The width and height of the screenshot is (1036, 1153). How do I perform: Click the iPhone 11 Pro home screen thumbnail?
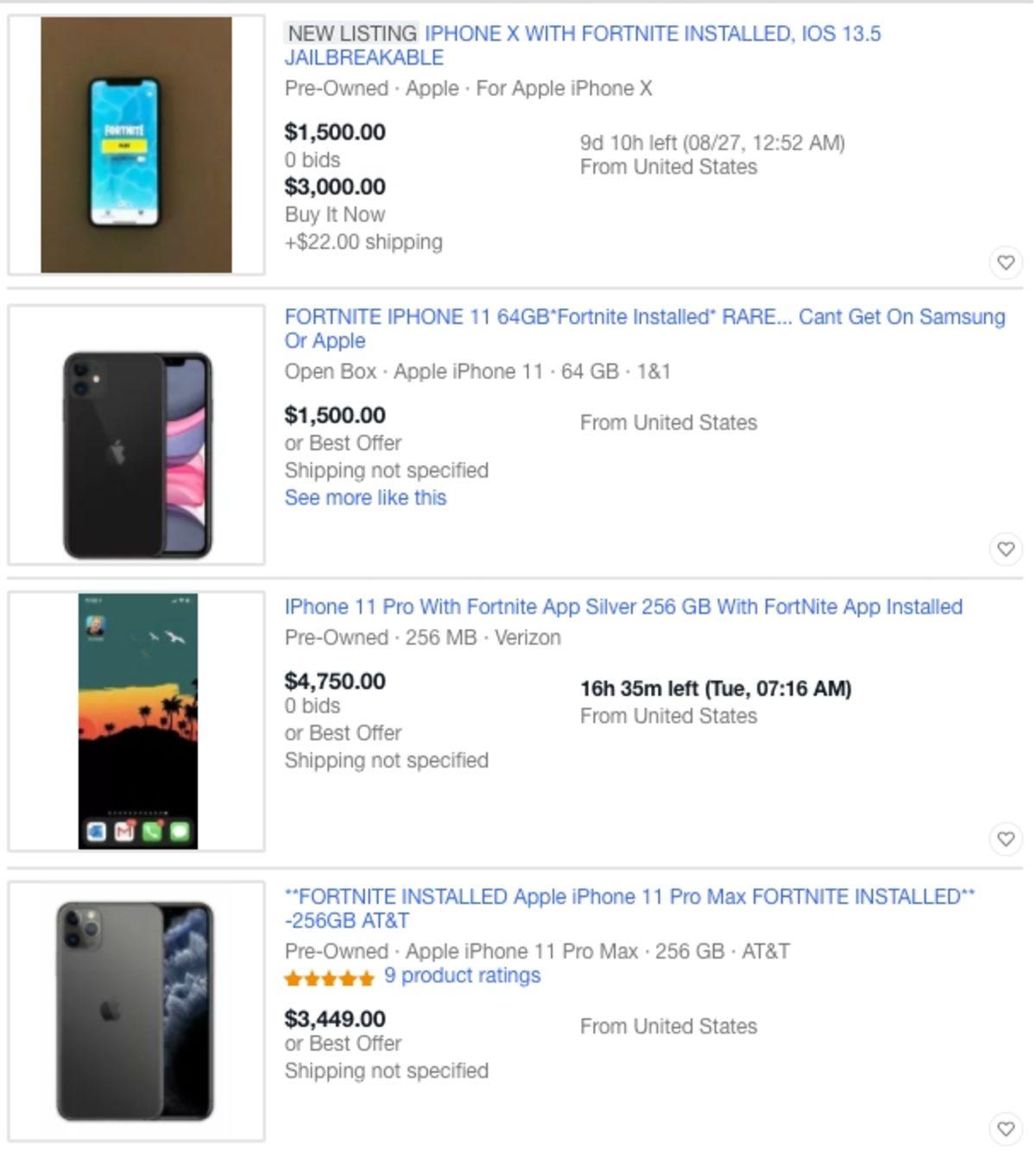(x=138, y=719)
